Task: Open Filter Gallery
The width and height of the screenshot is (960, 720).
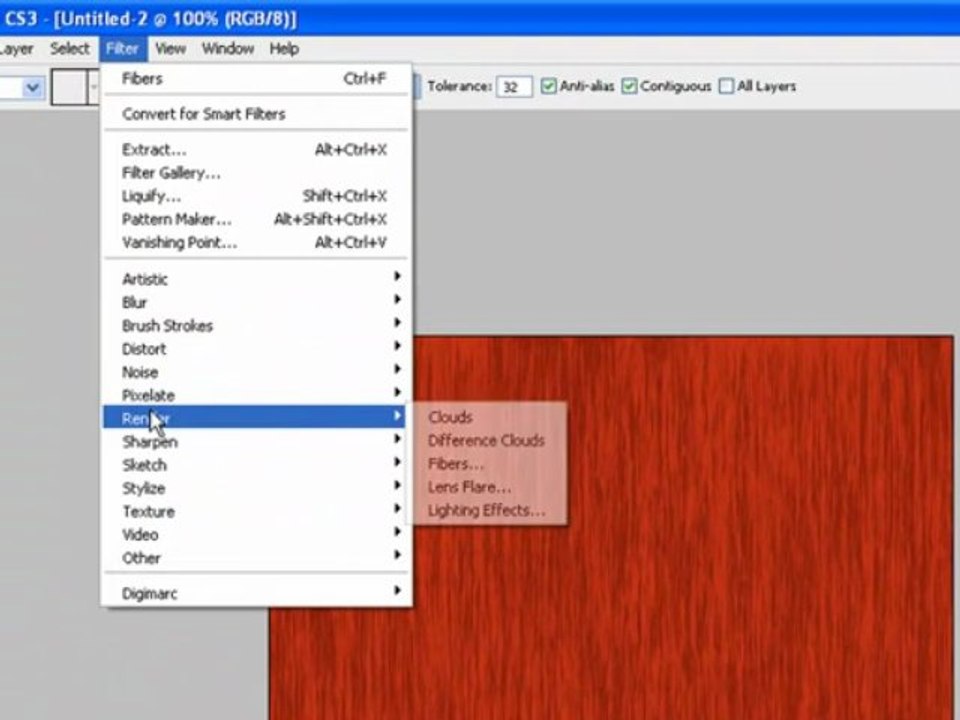Action: click(x=255, y=173)
